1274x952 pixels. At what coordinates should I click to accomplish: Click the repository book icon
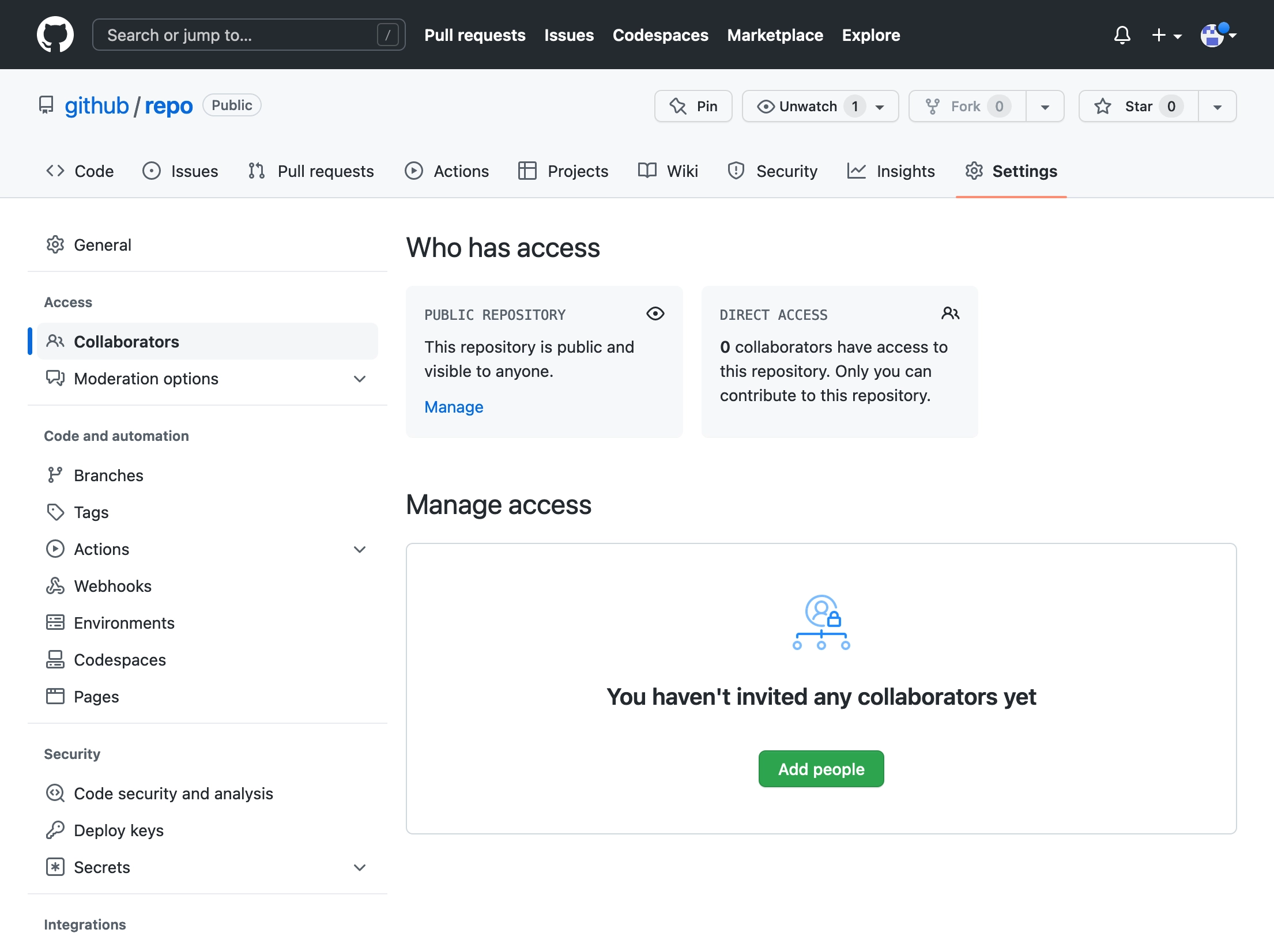[46, 105]
